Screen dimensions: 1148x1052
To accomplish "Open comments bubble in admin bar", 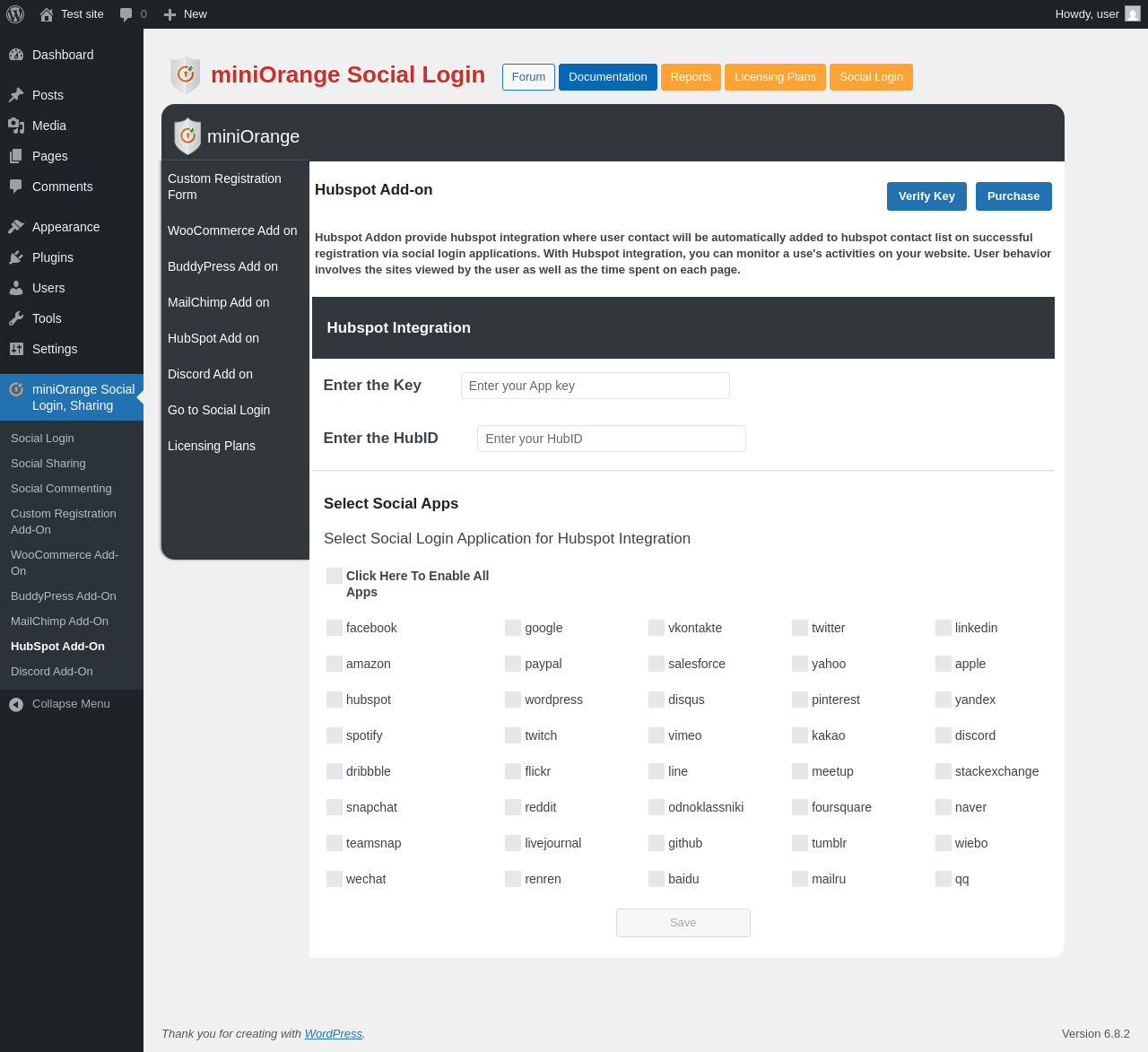I will click(126, 14).
